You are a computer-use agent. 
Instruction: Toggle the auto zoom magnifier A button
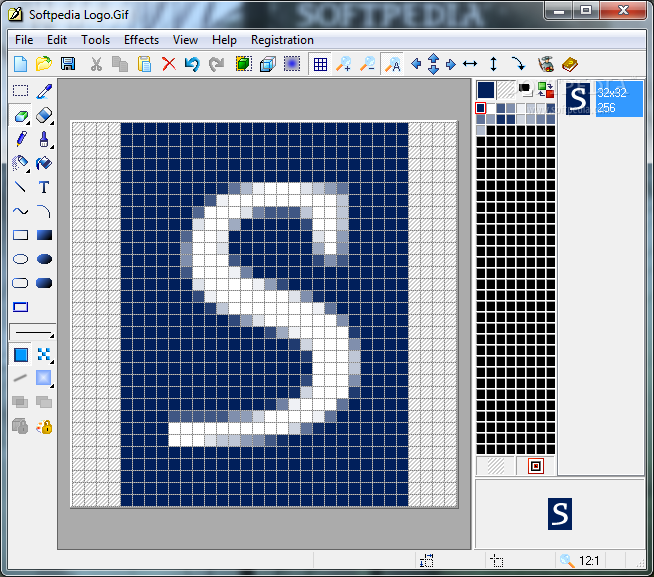point(392,64)
